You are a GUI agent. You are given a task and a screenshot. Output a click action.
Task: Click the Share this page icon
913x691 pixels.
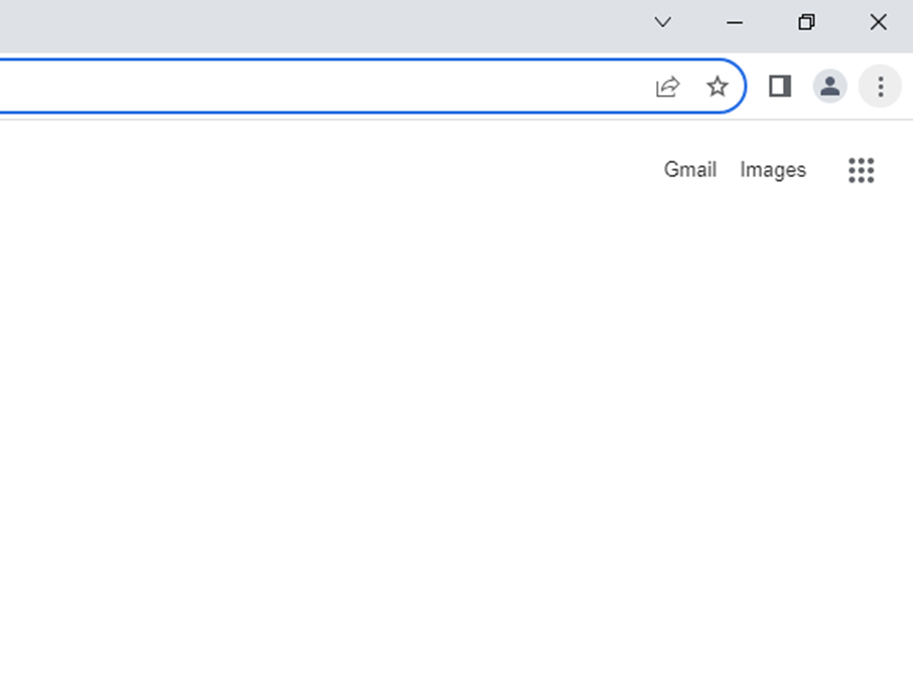[x=667, y=87]
